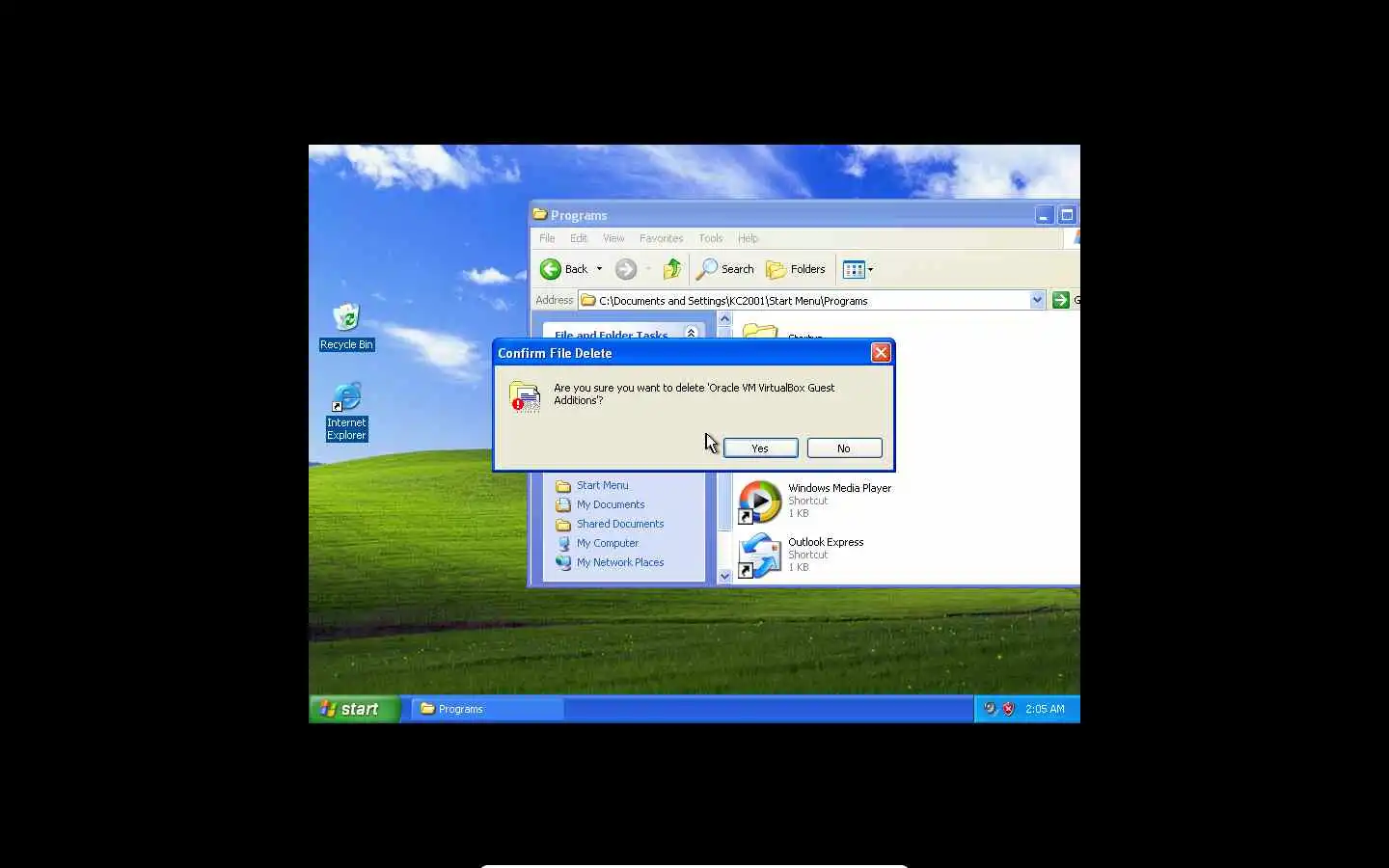Open the Favorites menu
1389x868 pixels.
661,238
